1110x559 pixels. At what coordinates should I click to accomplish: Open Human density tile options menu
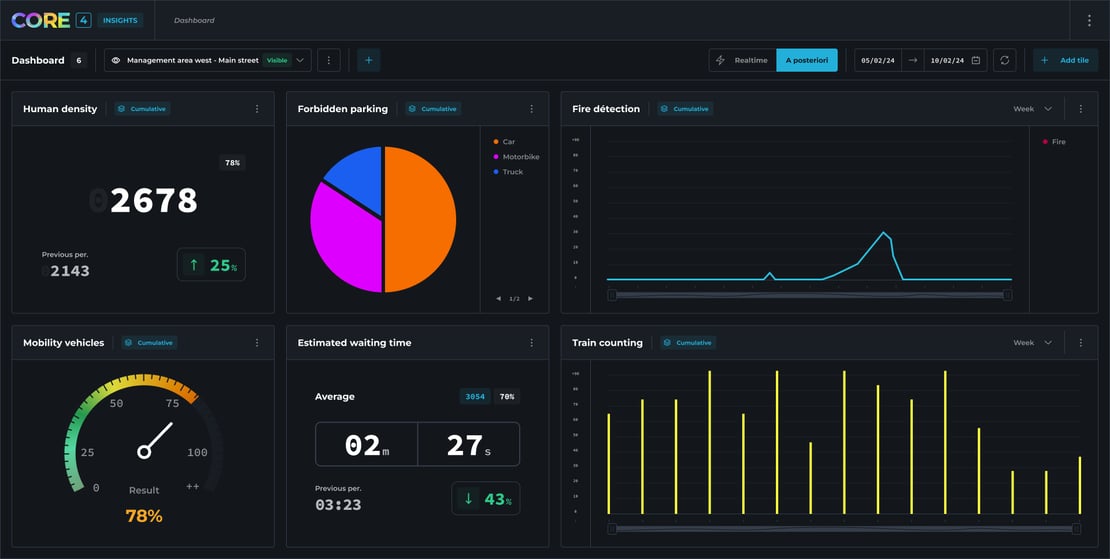click(257, 109)
